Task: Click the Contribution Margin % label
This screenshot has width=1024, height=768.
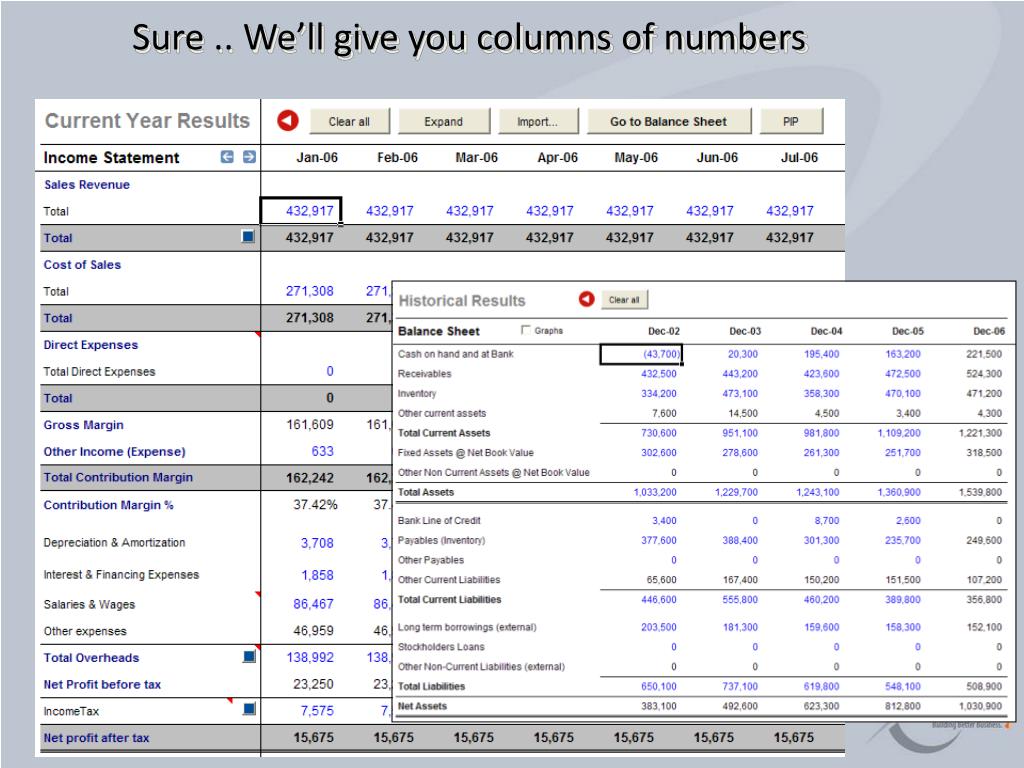Action: coord(108,505)
